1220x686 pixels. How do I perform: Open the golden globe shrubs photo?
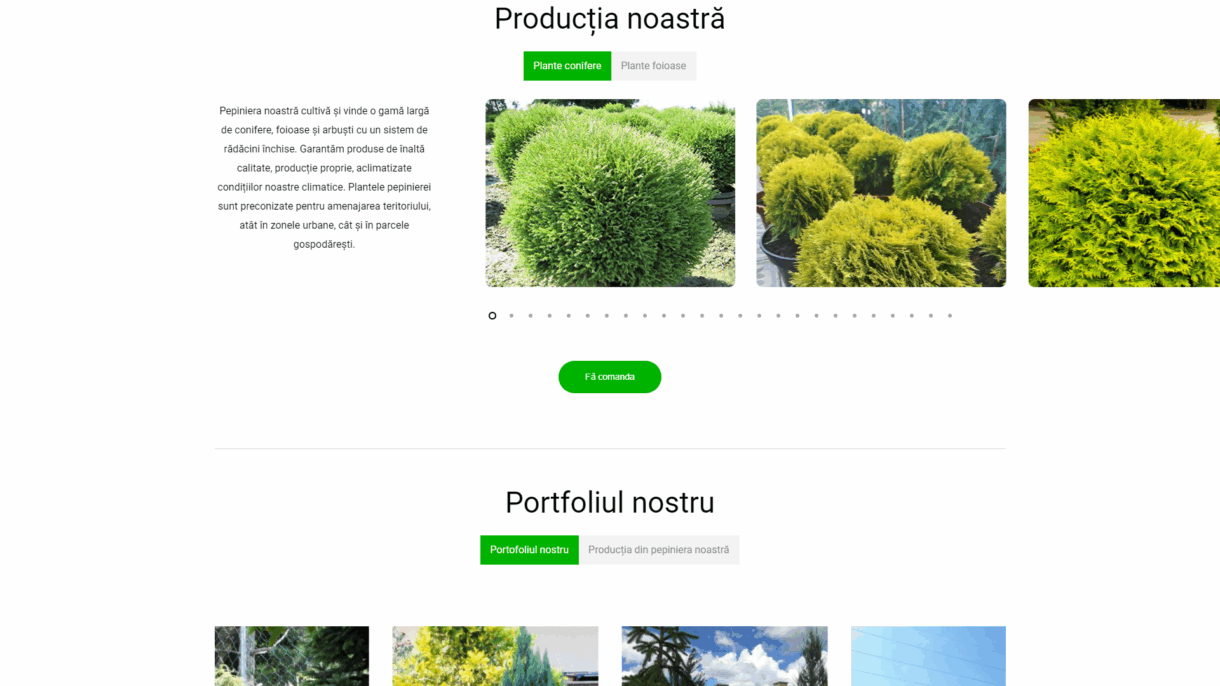pos(881,193)
